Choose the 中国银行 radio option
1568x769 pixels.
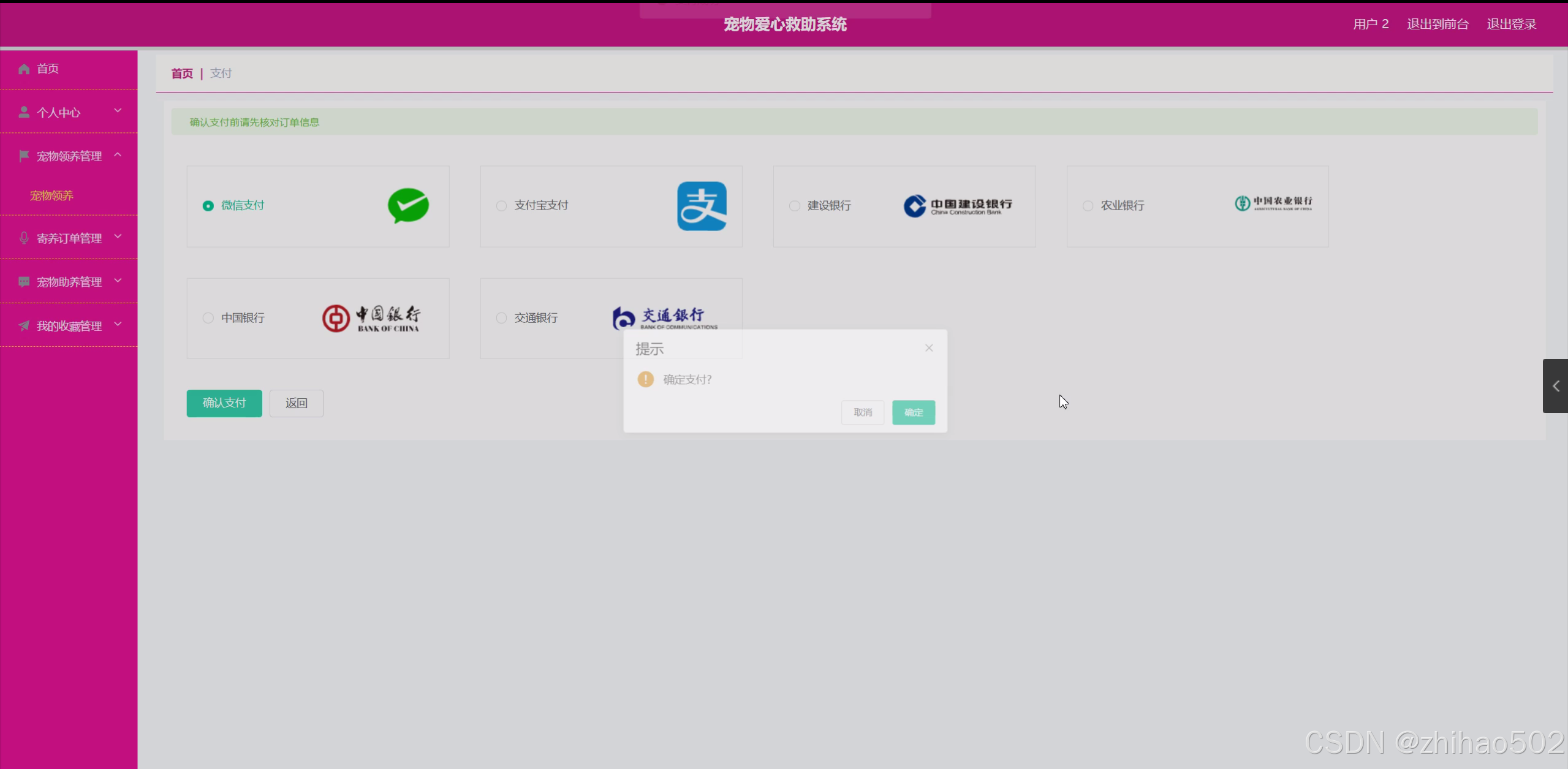point(208,318)
